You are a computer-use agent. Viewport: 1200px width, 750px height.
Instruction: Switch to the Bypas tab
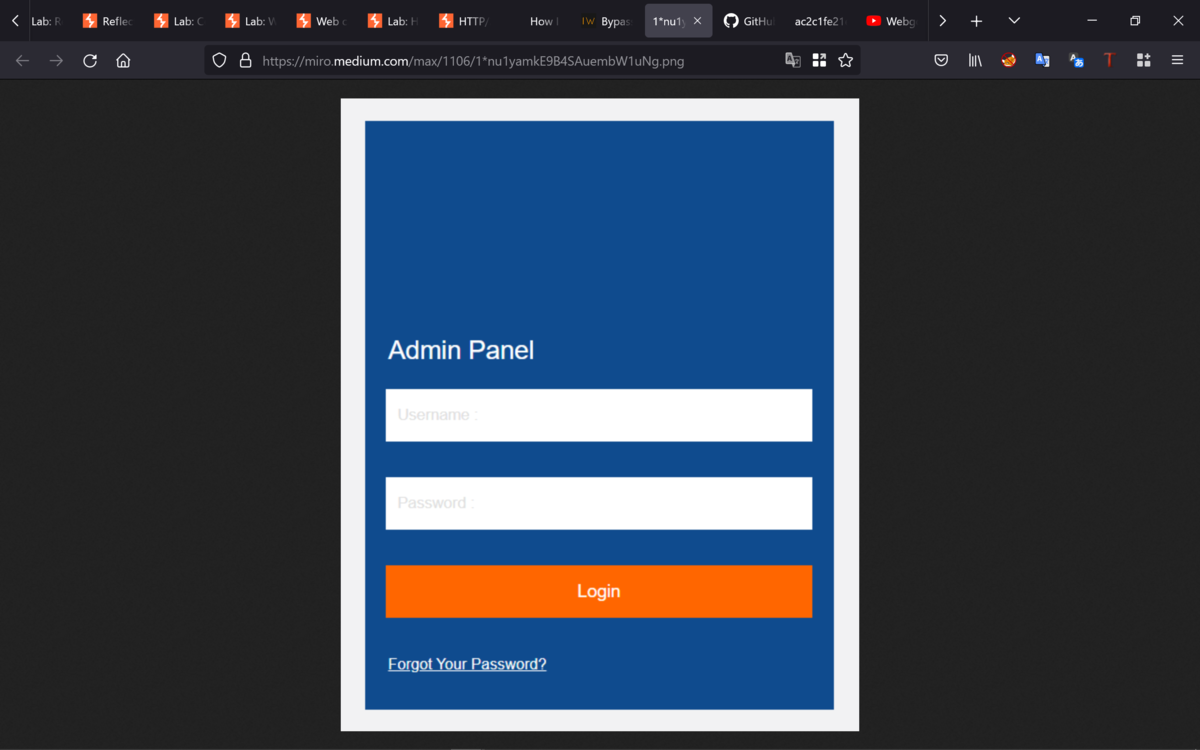[x=607, y=21]
